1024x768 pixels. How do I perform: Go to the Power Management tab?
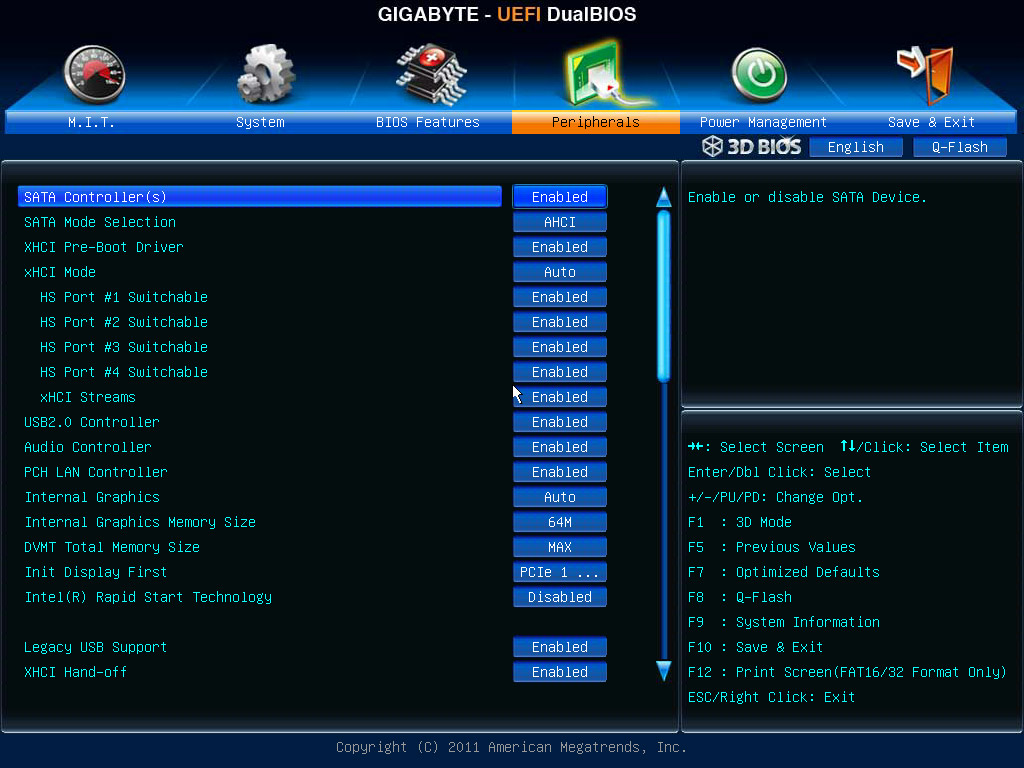click(x=763, y=122)
